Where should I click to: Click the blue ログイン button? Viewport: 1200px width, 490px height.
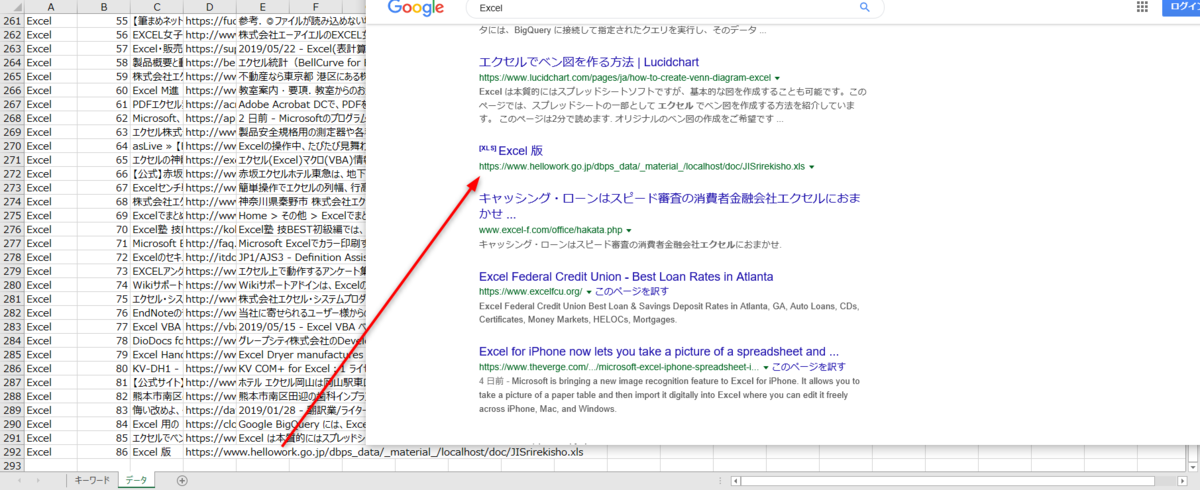pos(1181,7)
